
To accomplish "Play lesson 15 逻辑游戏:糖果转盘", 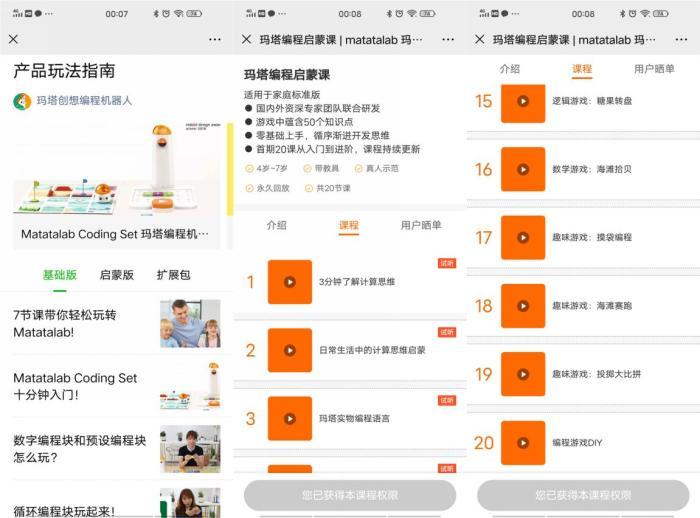I will 523,101.
